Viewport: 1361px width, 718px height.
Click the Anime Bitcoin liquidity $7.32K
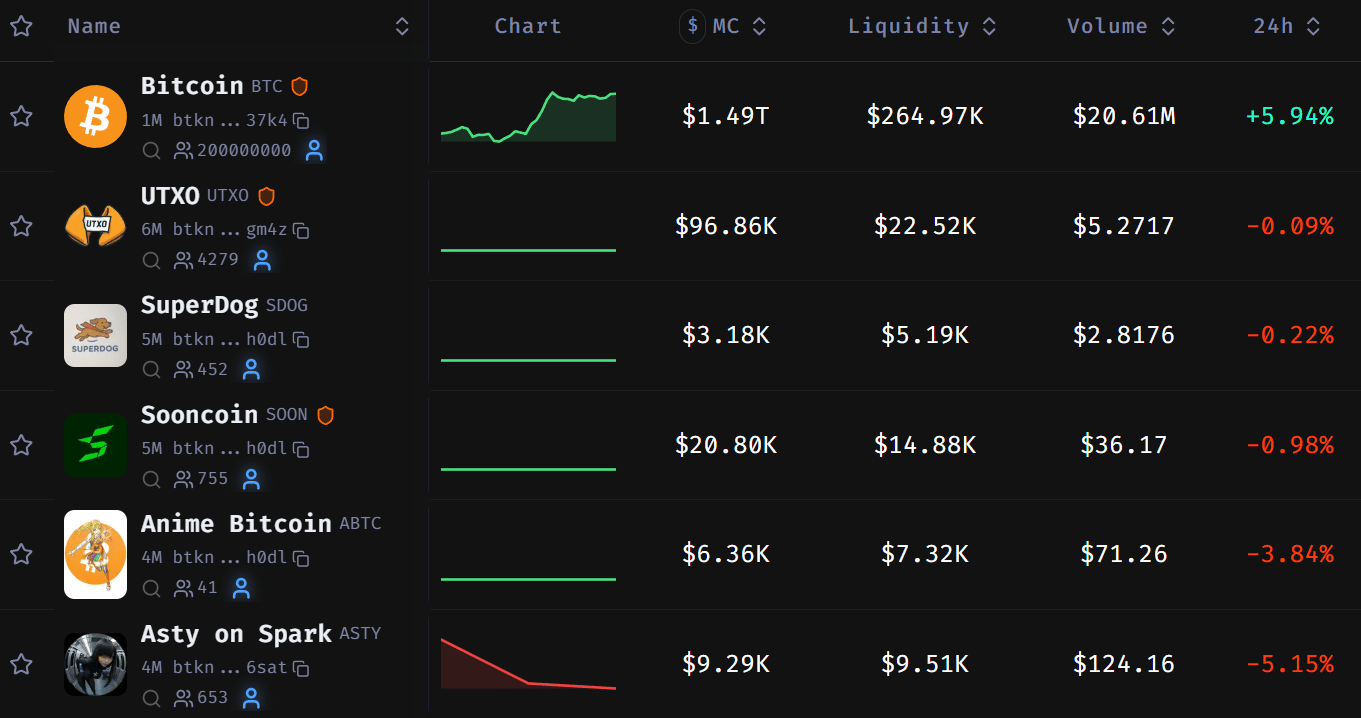click(x=924, y=554)
